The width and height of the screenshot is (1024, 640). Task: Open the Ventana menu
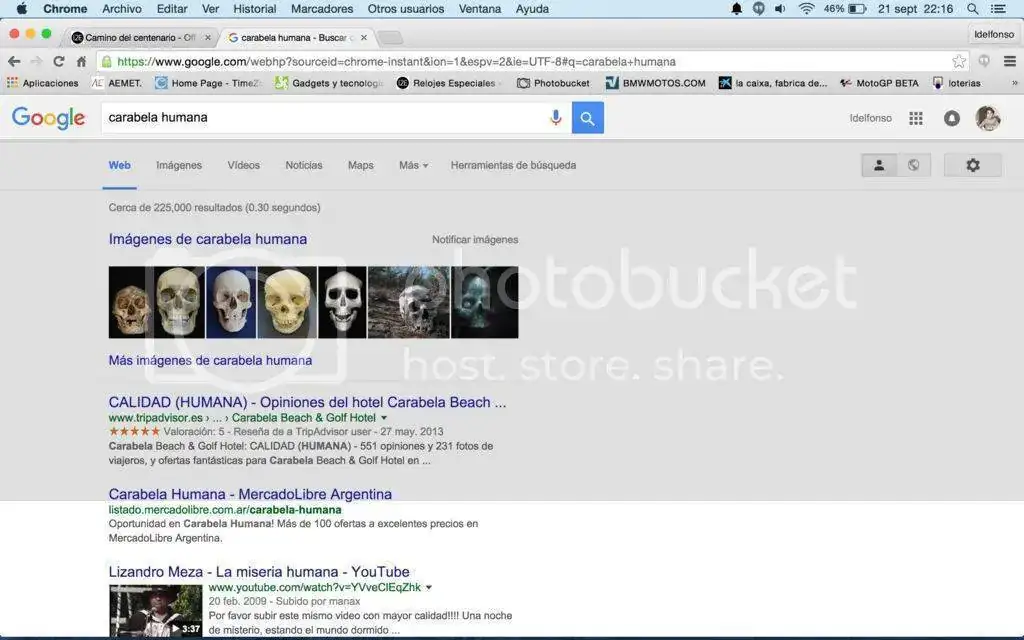(x=479, y=8)
